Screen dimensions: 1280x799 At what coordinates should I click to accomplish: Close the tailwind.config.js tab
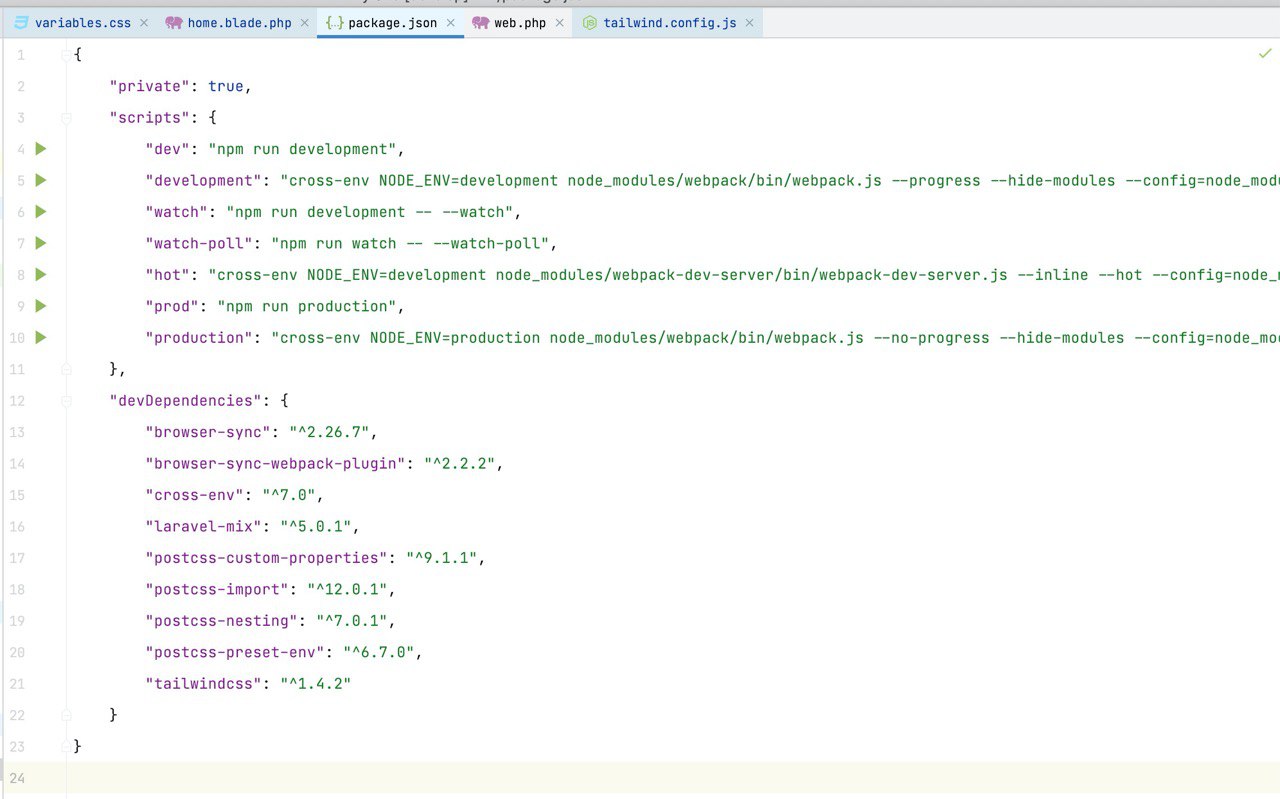point(748,22)
